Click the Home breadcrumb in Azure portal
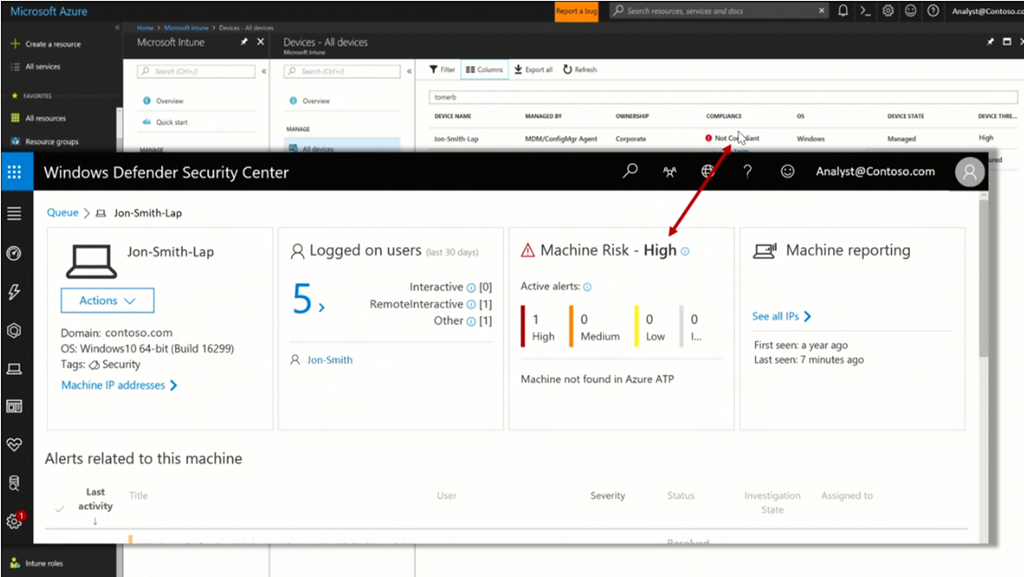The width and height of the screenshot is (1024, 577). point(145,27)
